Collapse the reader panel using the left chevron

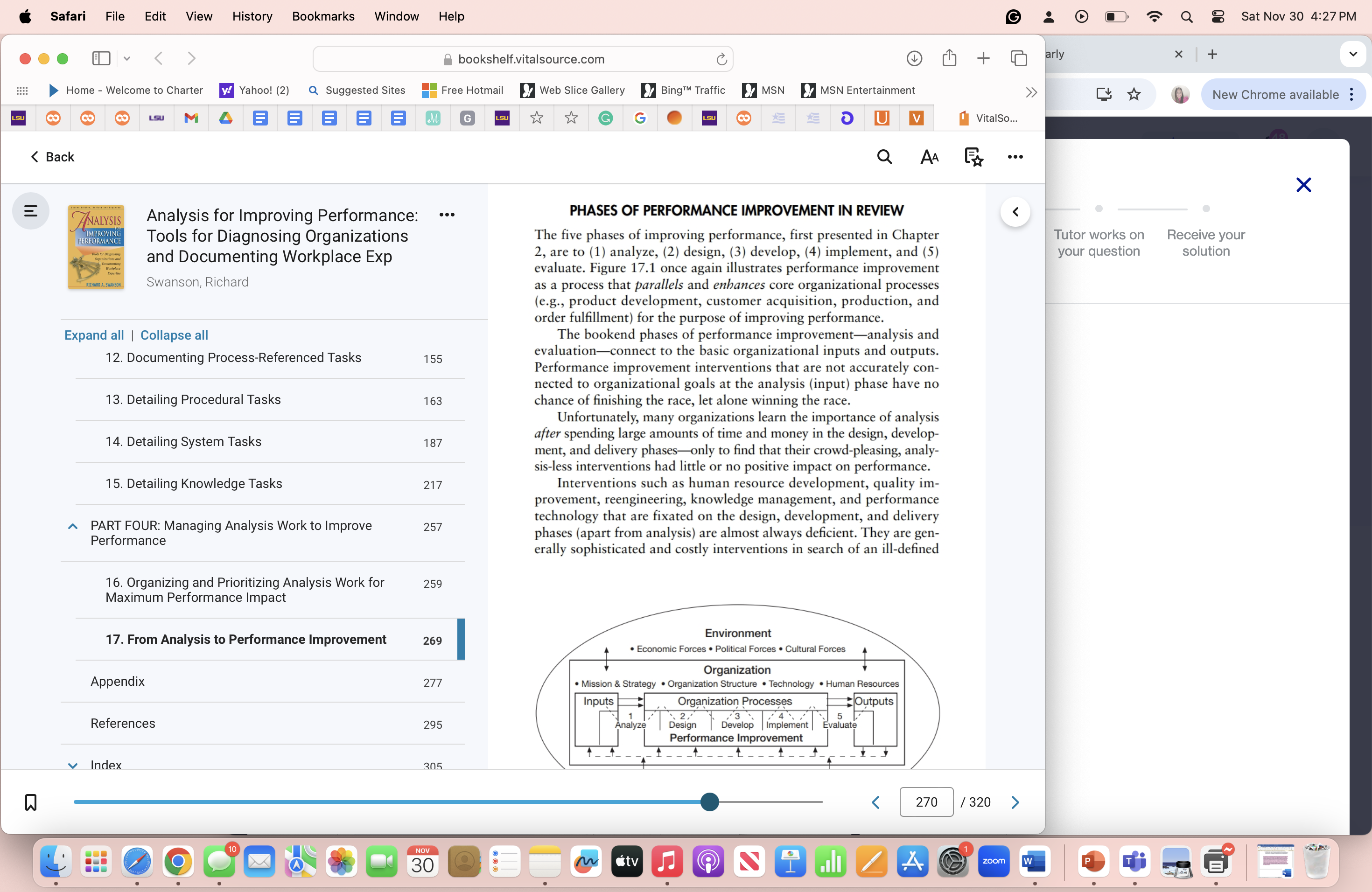pyautogui.click(x=1016, y=211)
